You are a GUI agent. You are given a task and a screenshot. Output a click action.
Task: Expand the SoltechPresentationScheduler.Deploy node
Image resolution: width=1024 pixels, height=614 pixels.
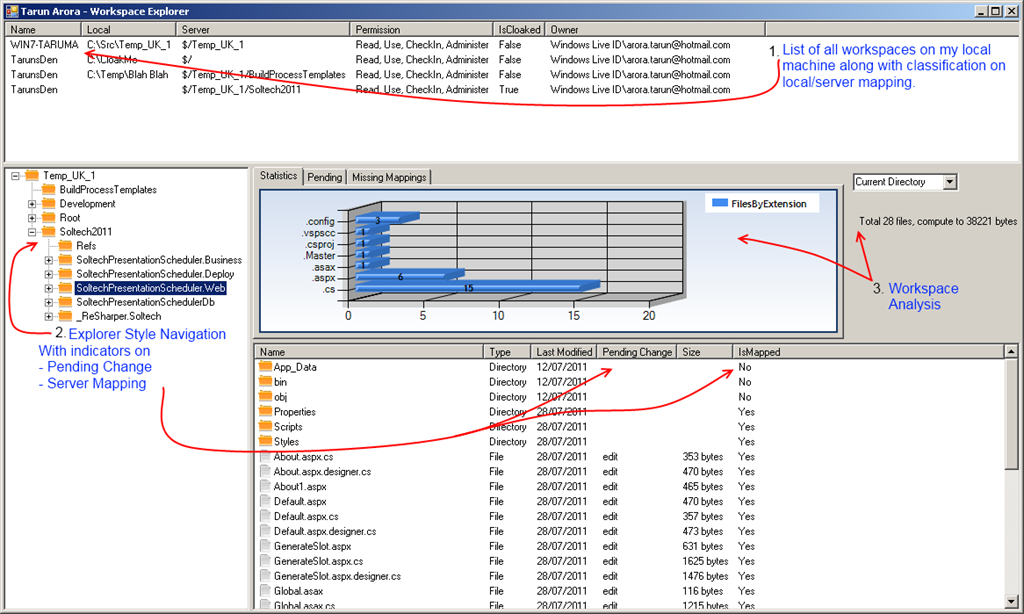click(x=48, y=274)
